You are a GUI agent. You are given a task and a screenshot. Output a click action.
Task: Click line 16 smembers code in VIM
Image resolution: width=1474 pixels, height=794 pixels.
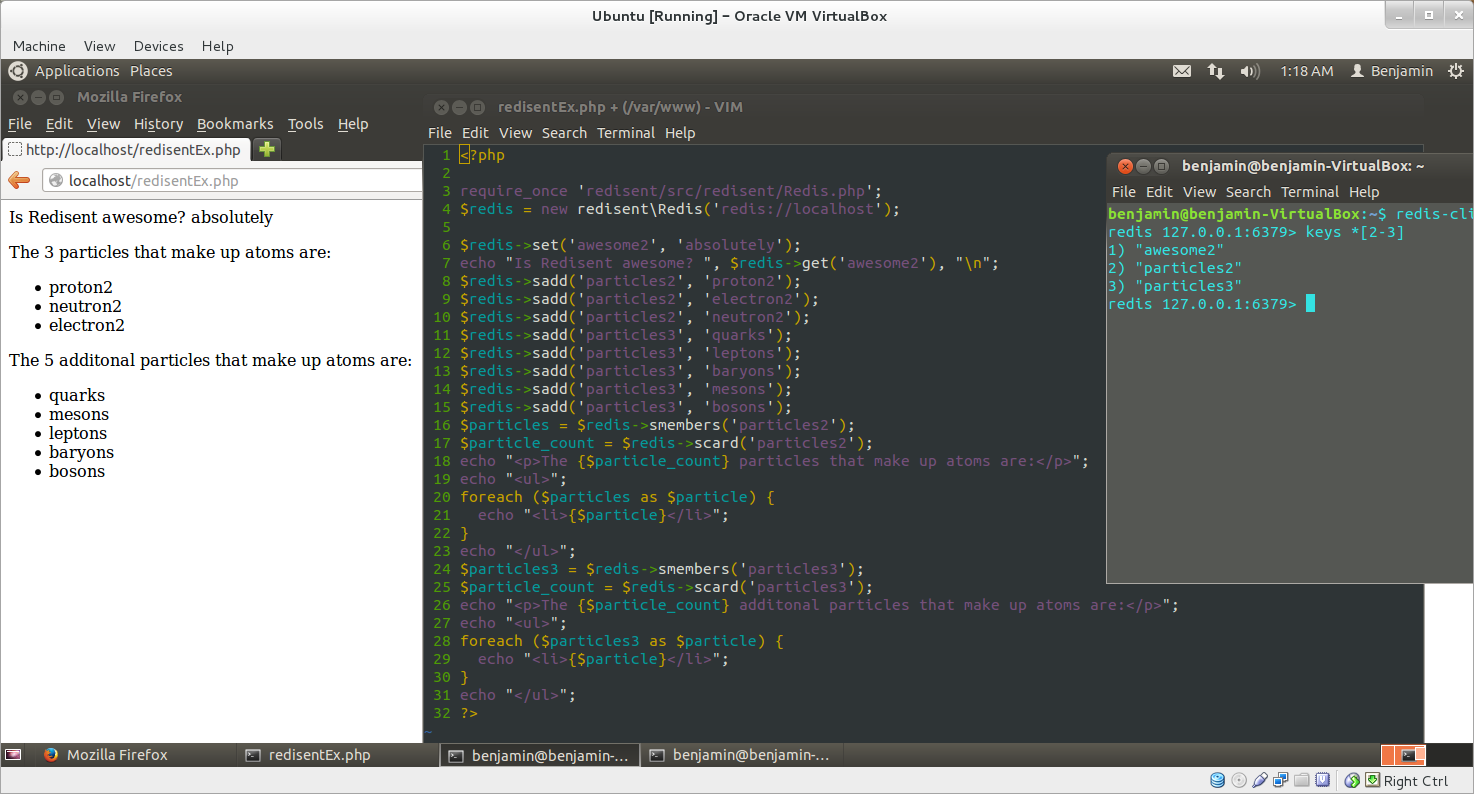pos(658,425)
